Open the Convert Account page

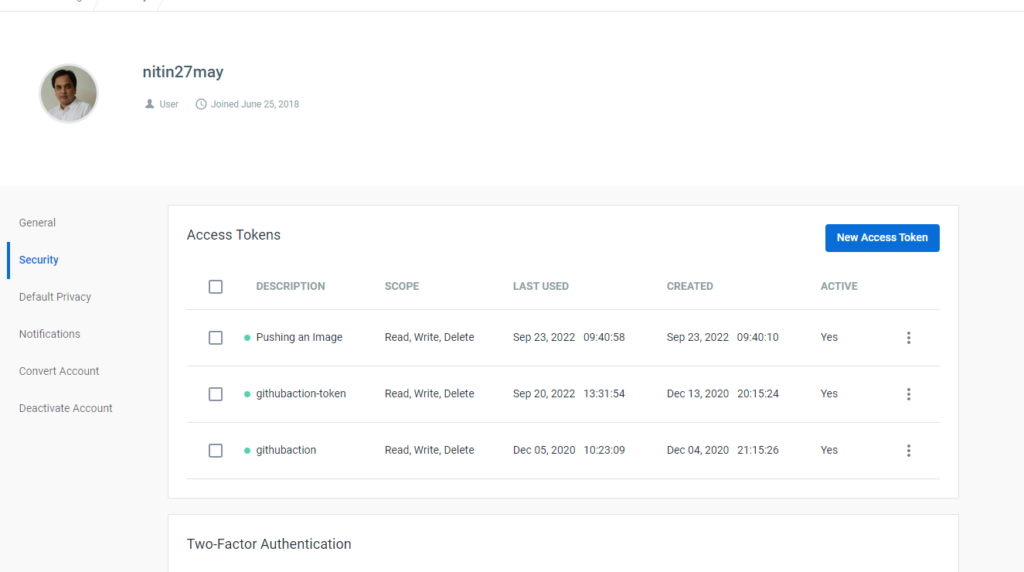coord(59,371)
